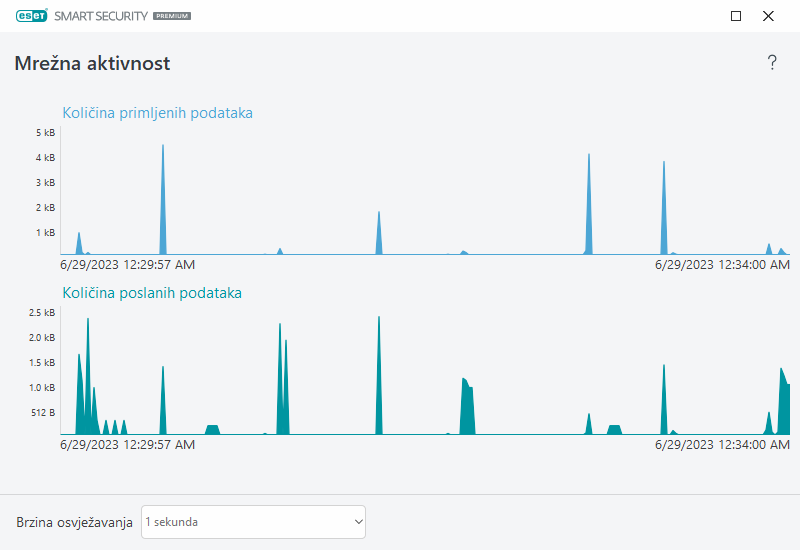Click sent chart end timestamp 12:34:00 AM

pyautogui.click(x=722, y=444)
